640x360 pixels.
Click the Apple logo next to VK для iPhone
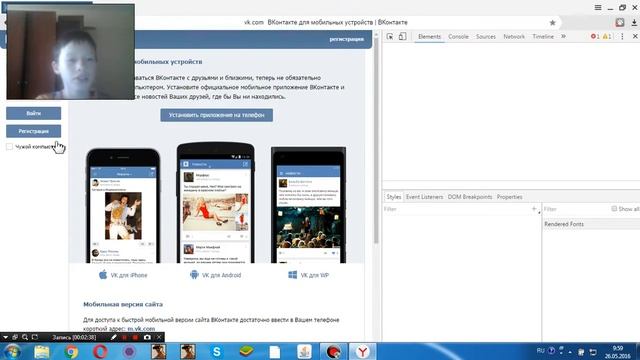coord(103,275)
